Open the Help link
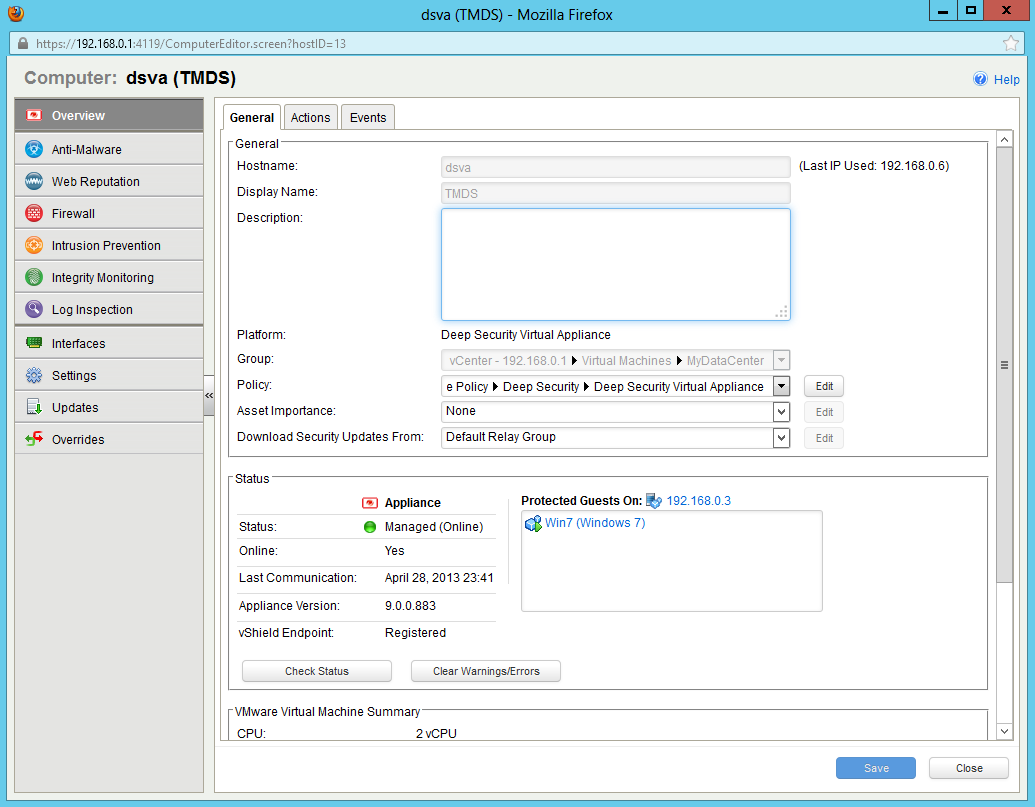This screenshot has height=807, width=1035. coord(1007,79)
